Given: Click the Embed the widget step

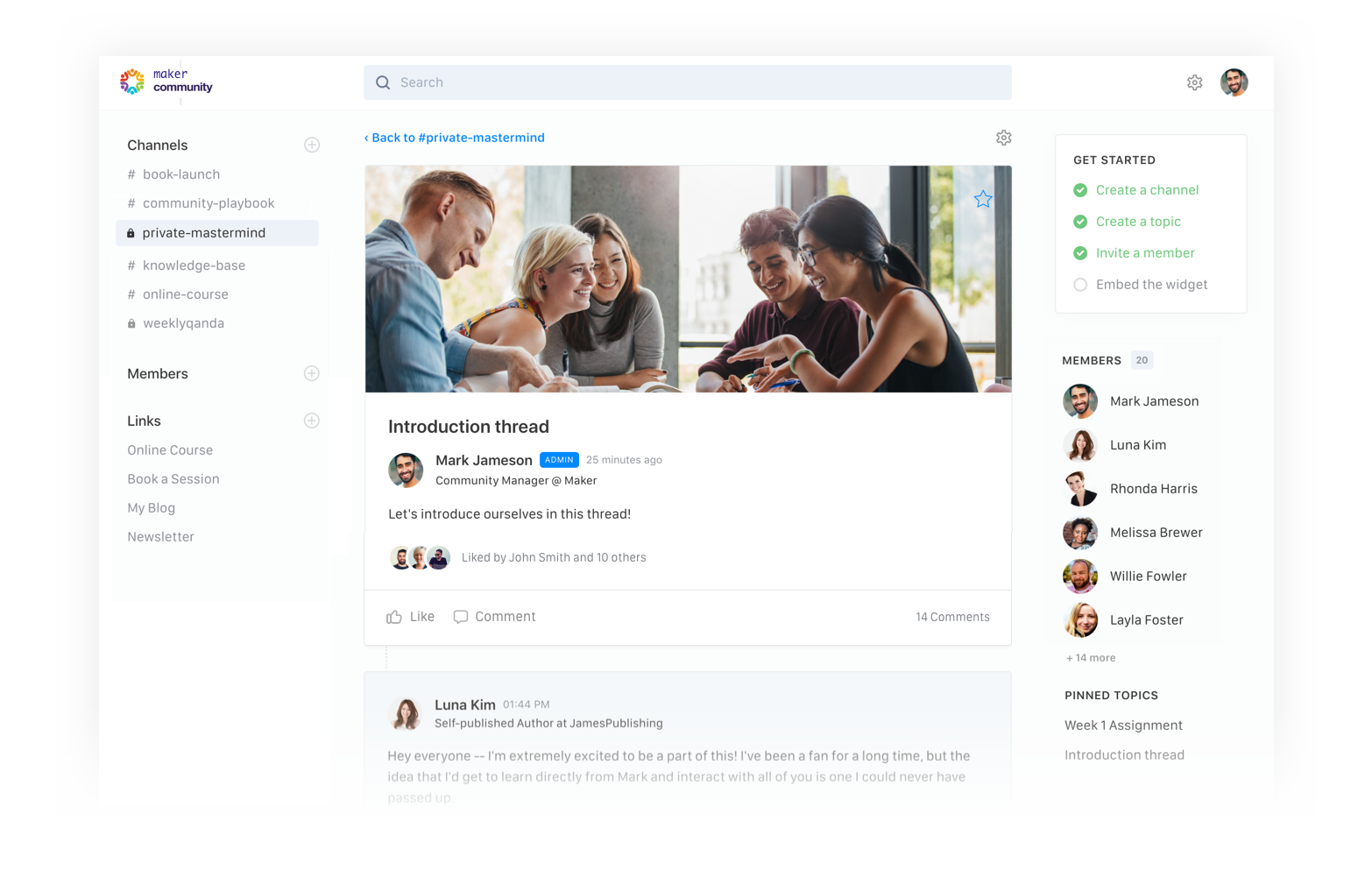Looking at the screenshot, I should pos(1152,285).
